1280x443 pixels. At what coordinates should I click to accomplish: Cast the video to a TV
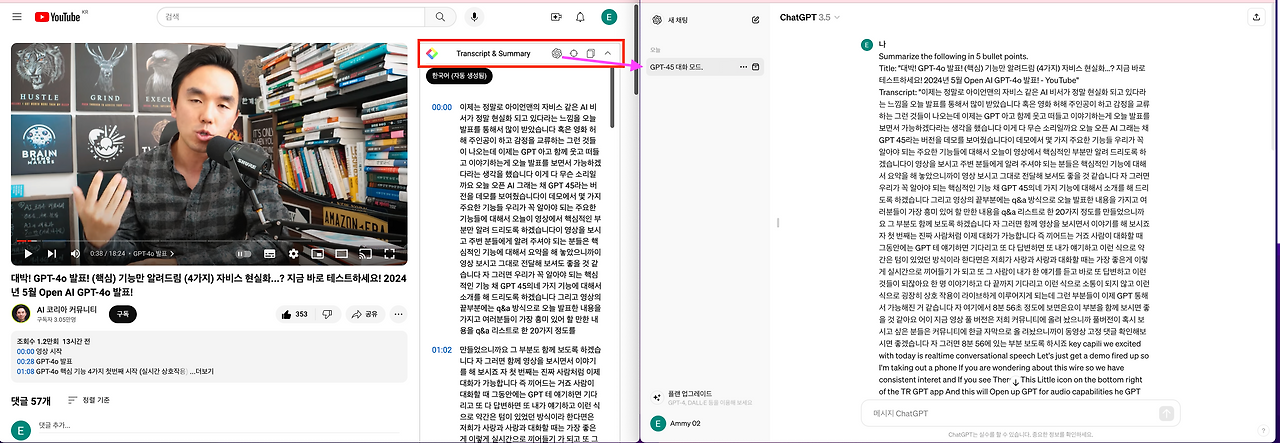pos(364,254)
